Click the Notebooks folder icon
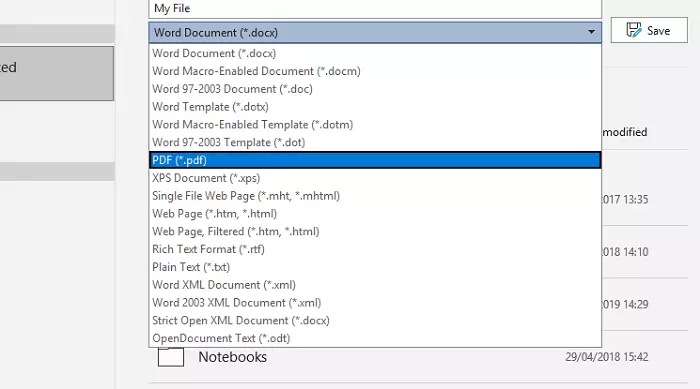This screenshot has width=700, height=389. click(171, 357)
